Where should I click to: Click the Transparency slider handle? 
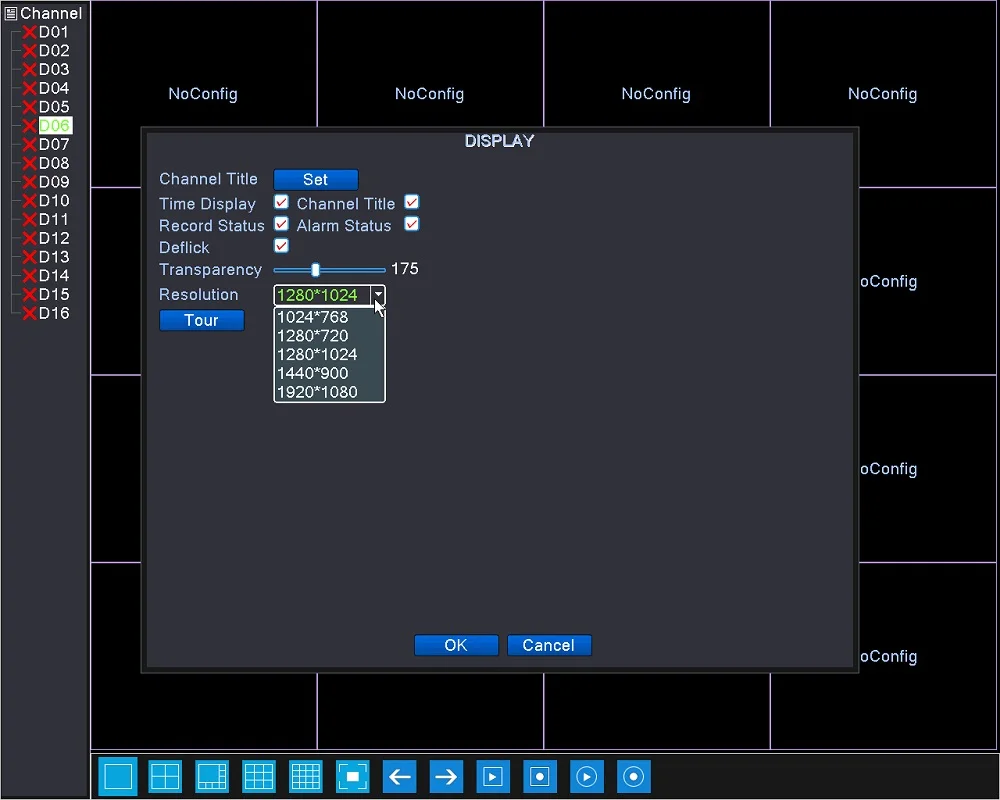pyautogui.click(x=315, y=270)
